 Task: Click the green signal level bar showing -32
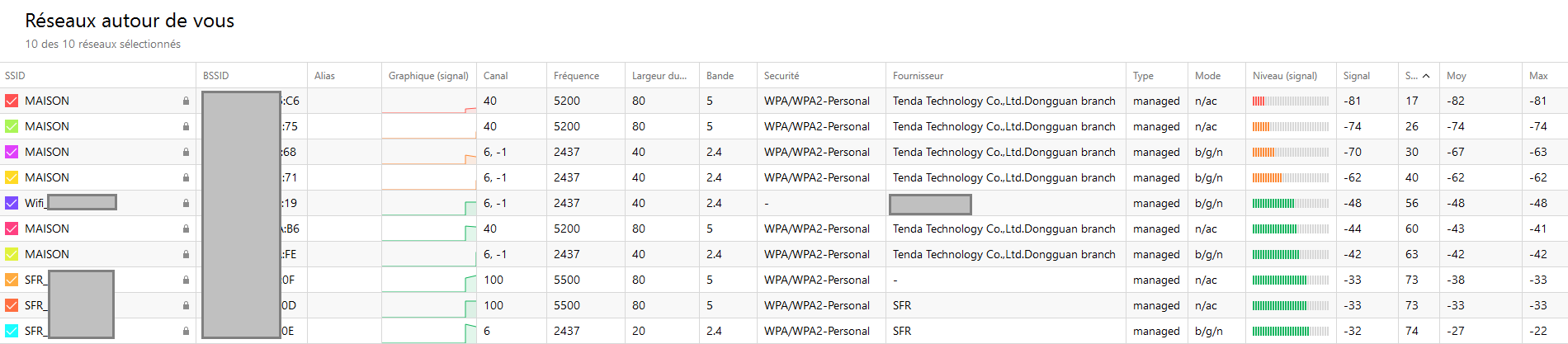point(1290,331)
